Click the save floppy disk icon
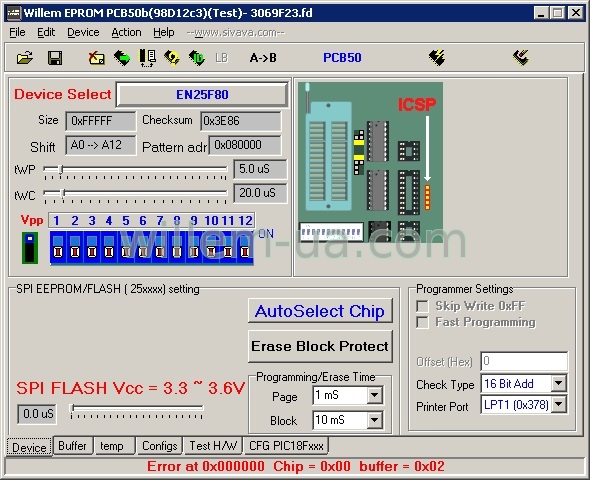 [55, 58]
